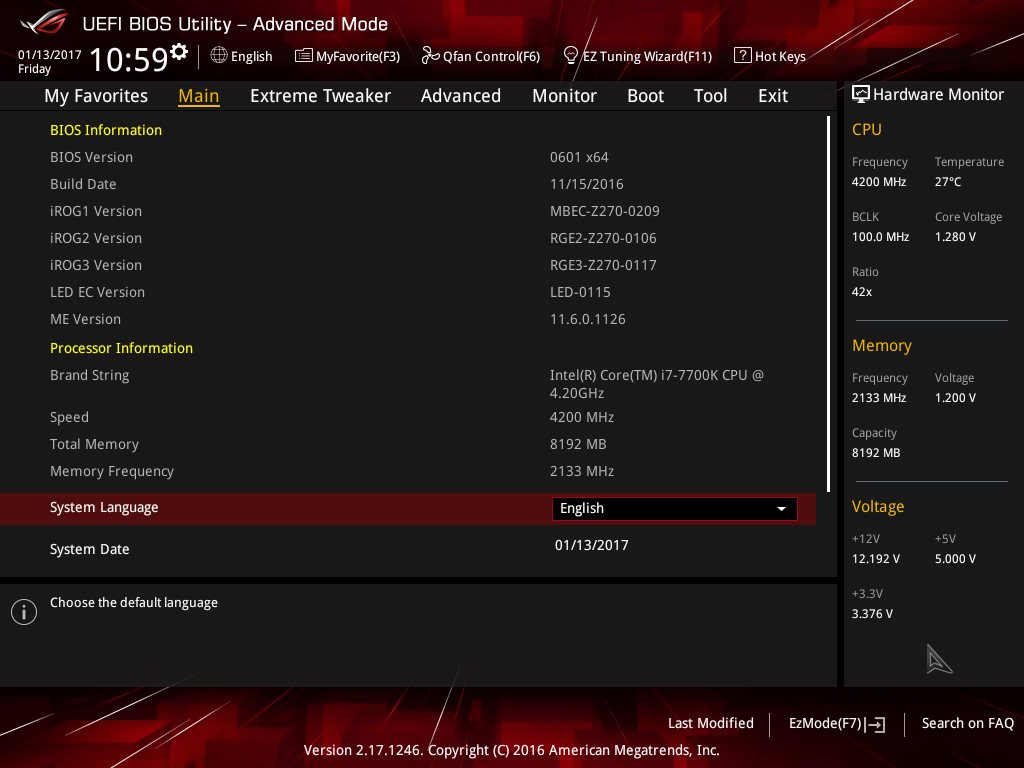
Task: Click the info icon beside help text
Action: click(24, 612)
